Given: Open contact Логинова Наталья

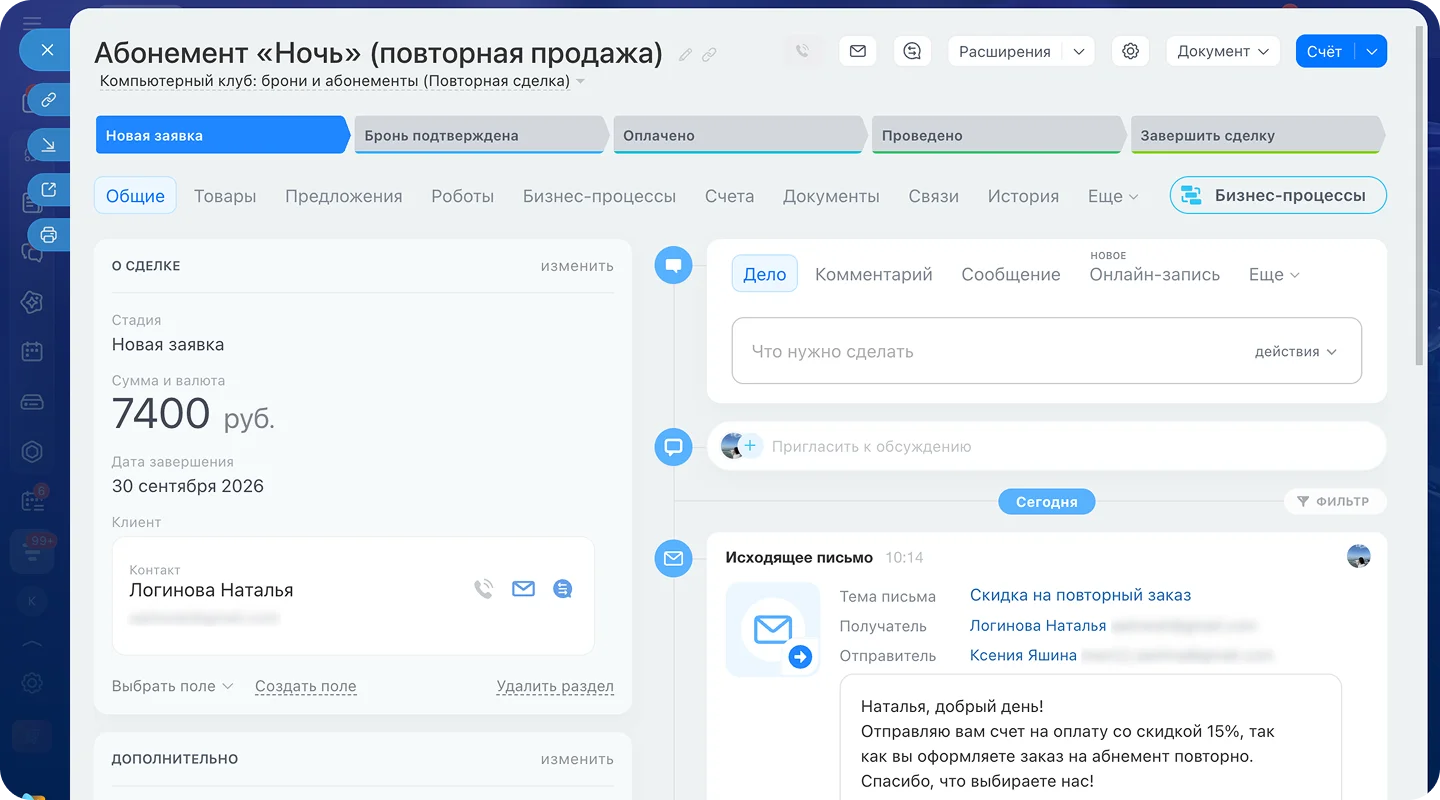Looking at the screenshot, I should click(211, 590).
